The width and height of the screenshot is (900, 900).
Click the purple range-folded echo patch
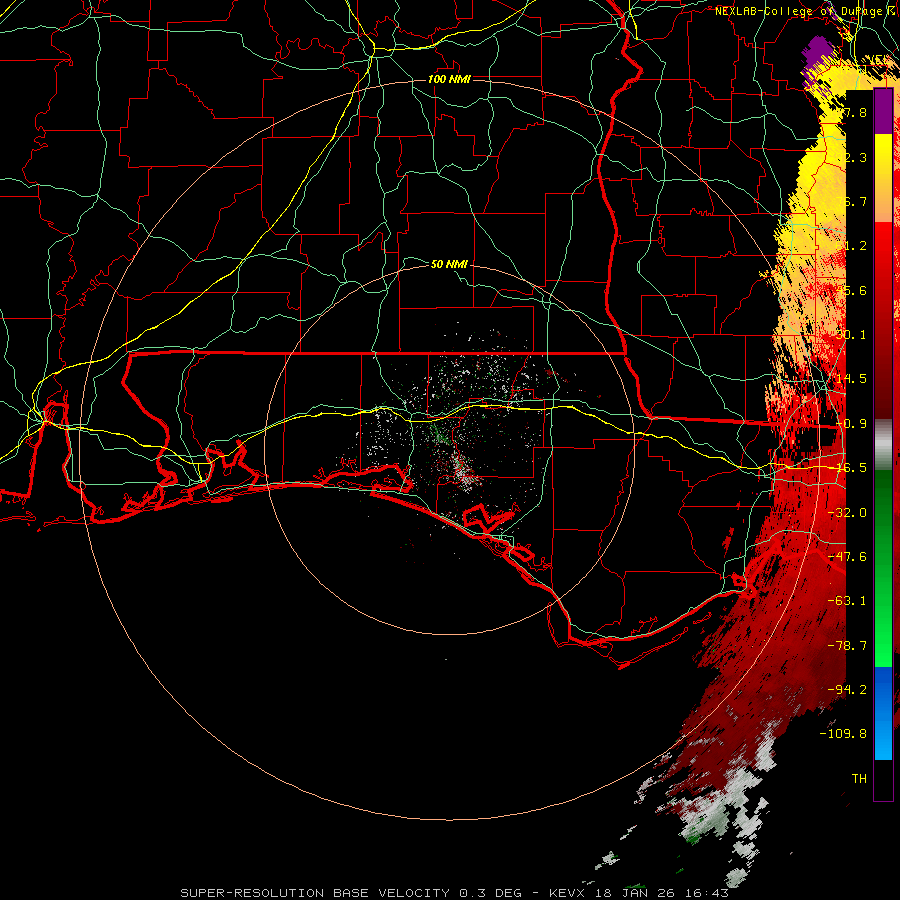point(818,57)
